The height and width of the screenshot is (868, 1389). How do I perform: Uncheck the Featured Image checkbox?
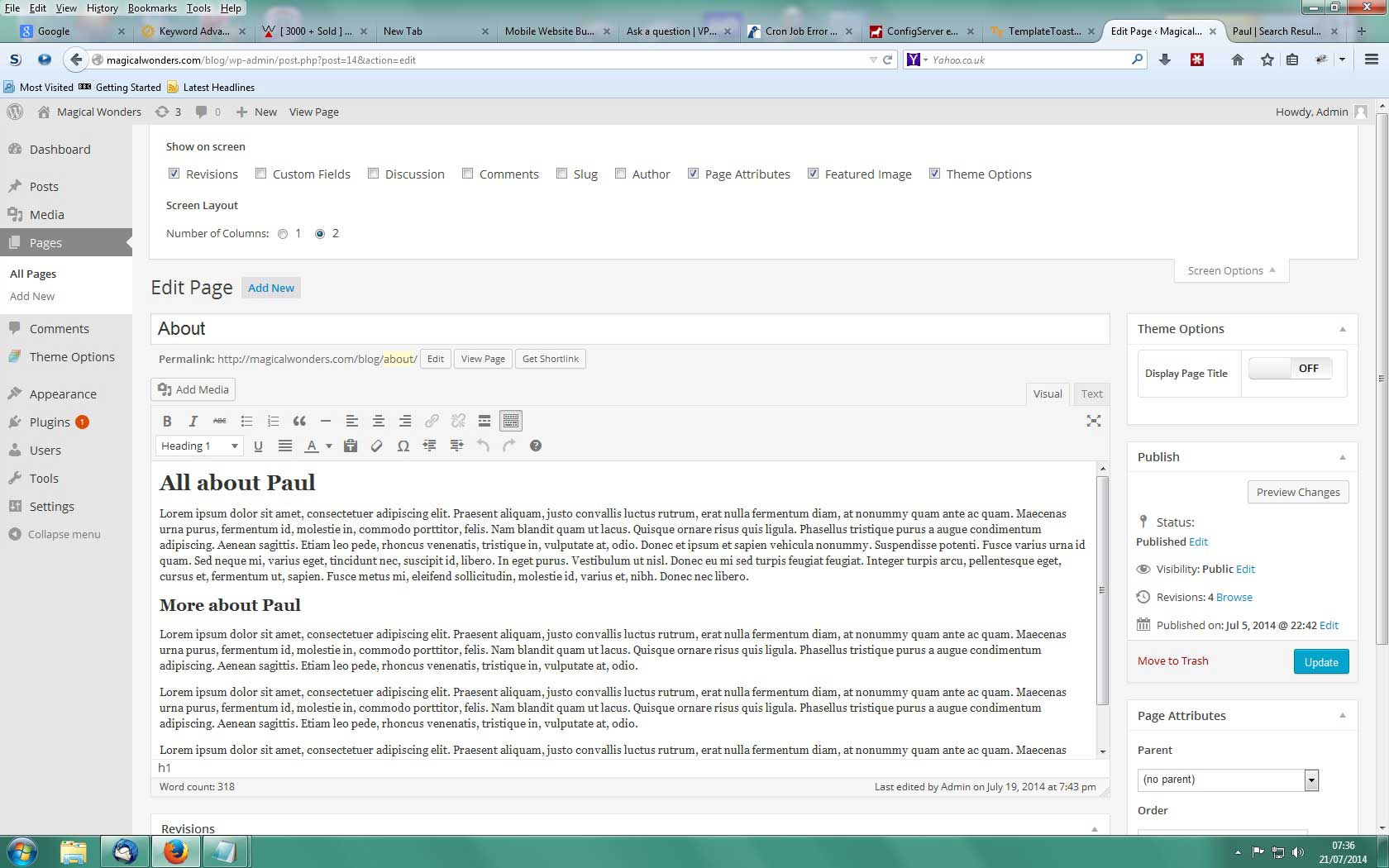[814, 174]
